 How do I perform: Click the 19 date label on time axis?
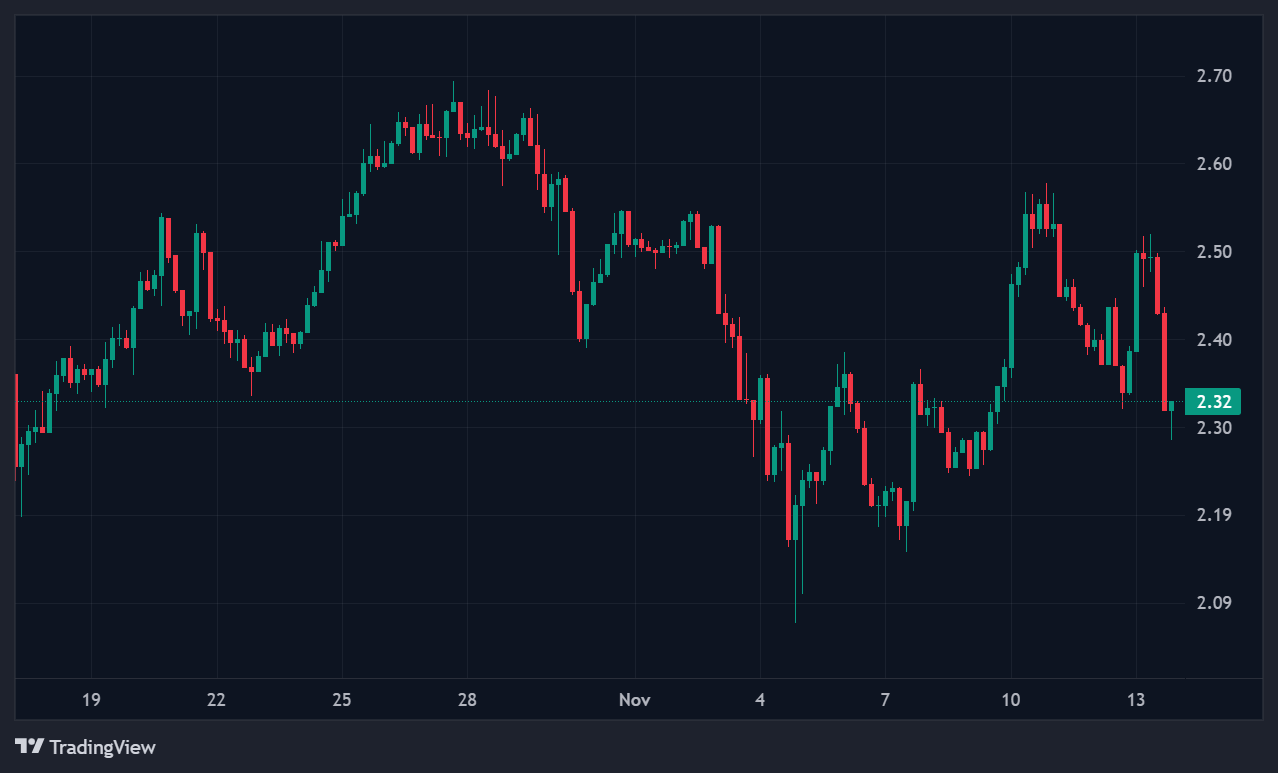click(x=91, y=700)
